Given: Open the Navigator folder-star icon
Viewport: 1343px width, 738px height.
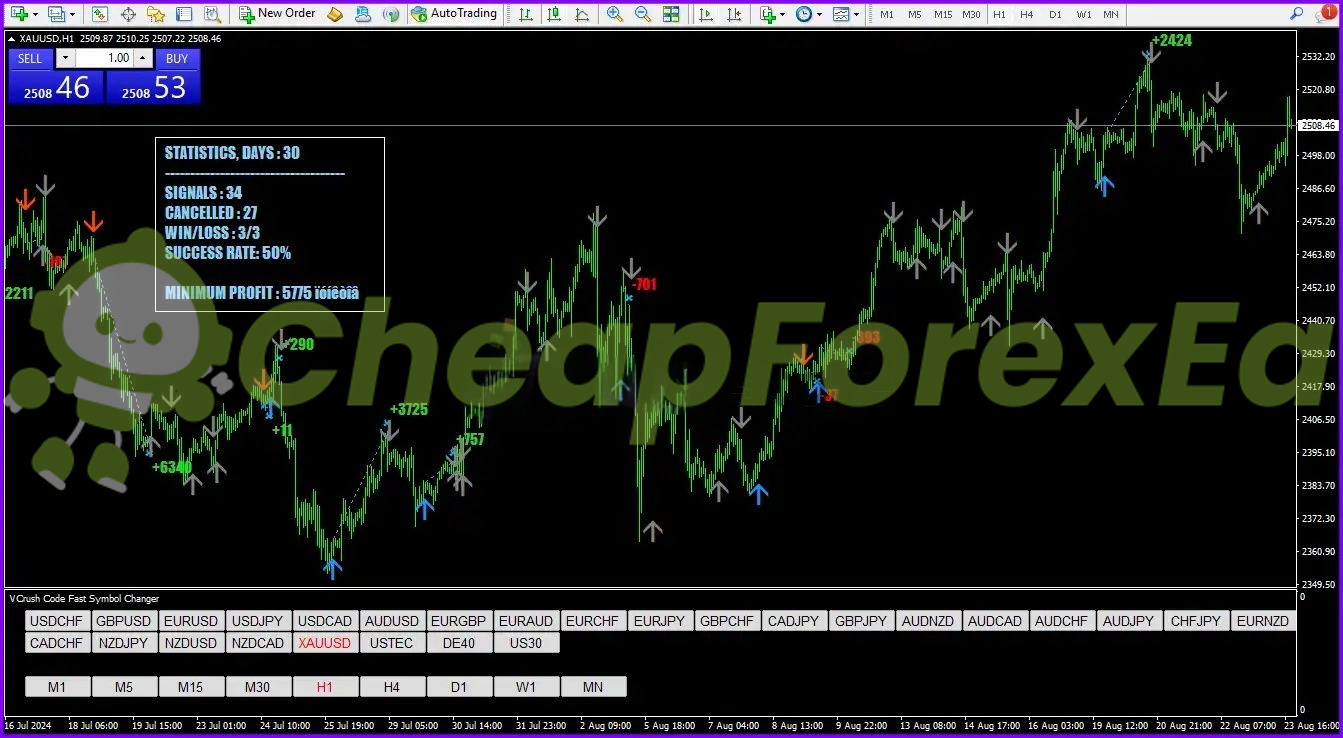Looking at the screenshot, I should pyautogui.click(x=156, y=14).
